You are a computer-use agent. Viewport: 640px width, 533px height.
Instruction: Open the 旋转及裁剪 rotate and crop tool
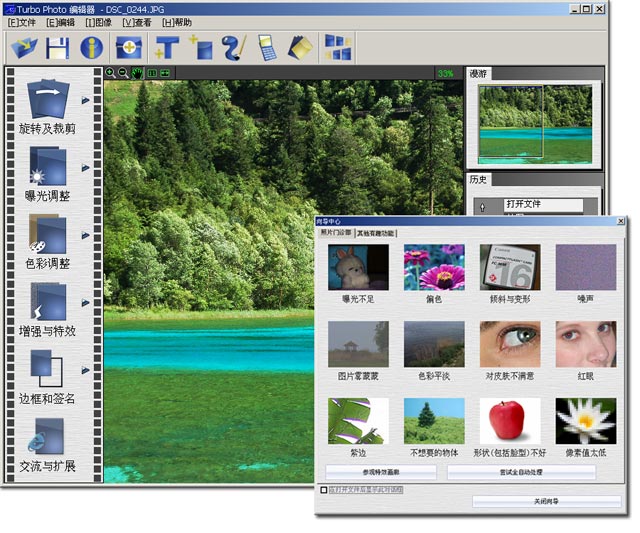(x=47, y=107)
